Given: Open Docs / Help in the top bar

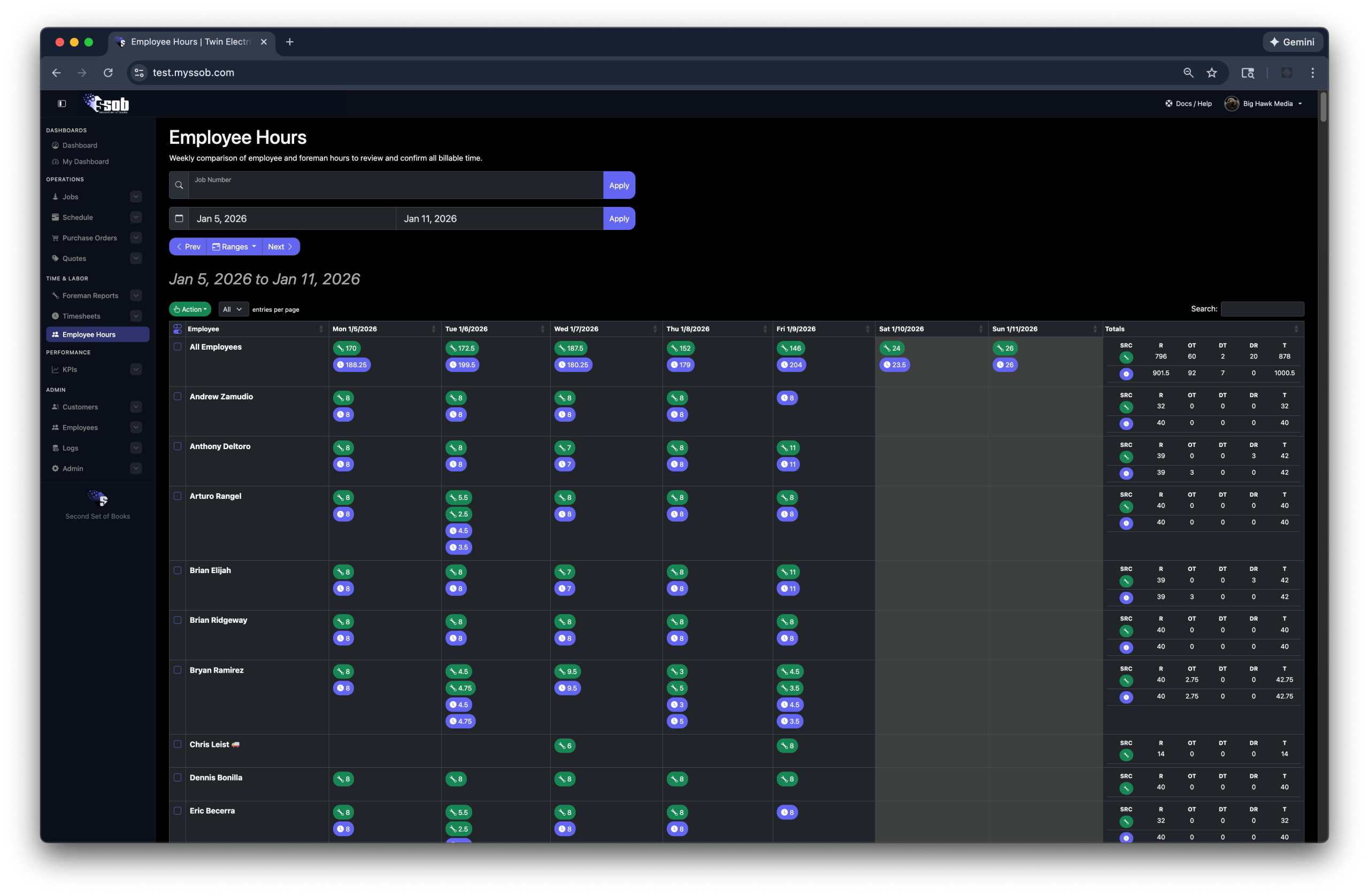Looking at the screenshot, I should pyautogui.click(x=1188, y=104).
